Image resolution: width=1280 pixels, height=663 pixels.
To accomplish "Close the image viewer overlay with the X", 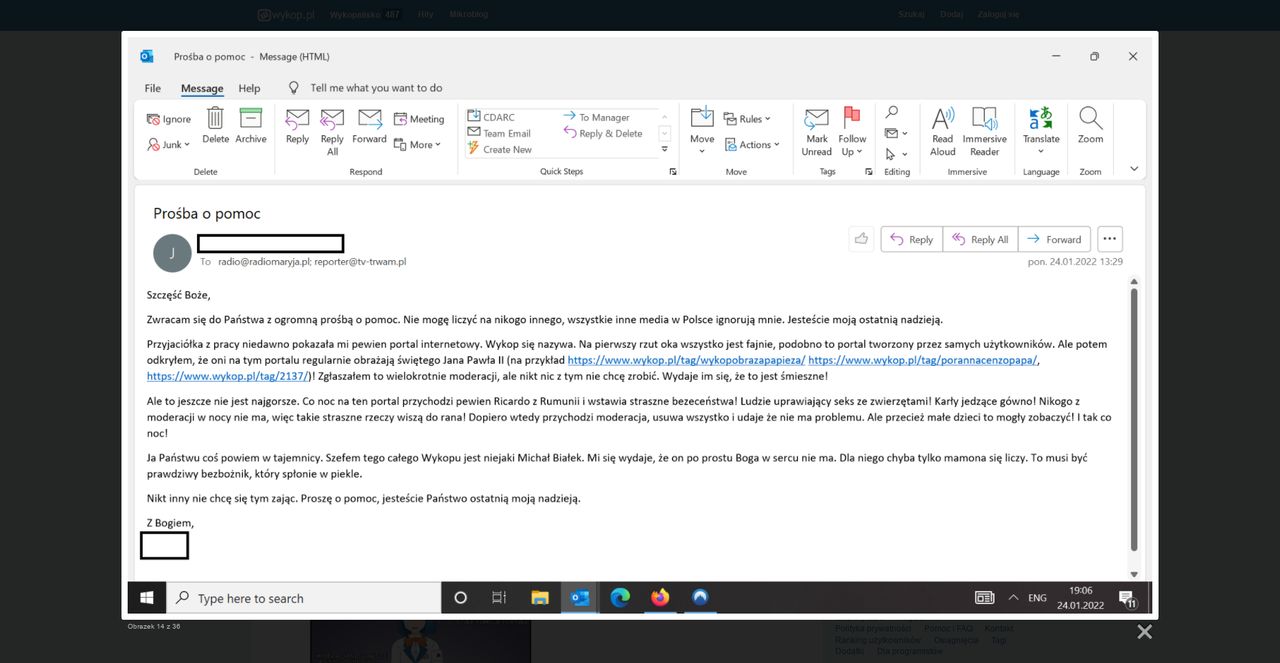I will tap(1144, 631).
